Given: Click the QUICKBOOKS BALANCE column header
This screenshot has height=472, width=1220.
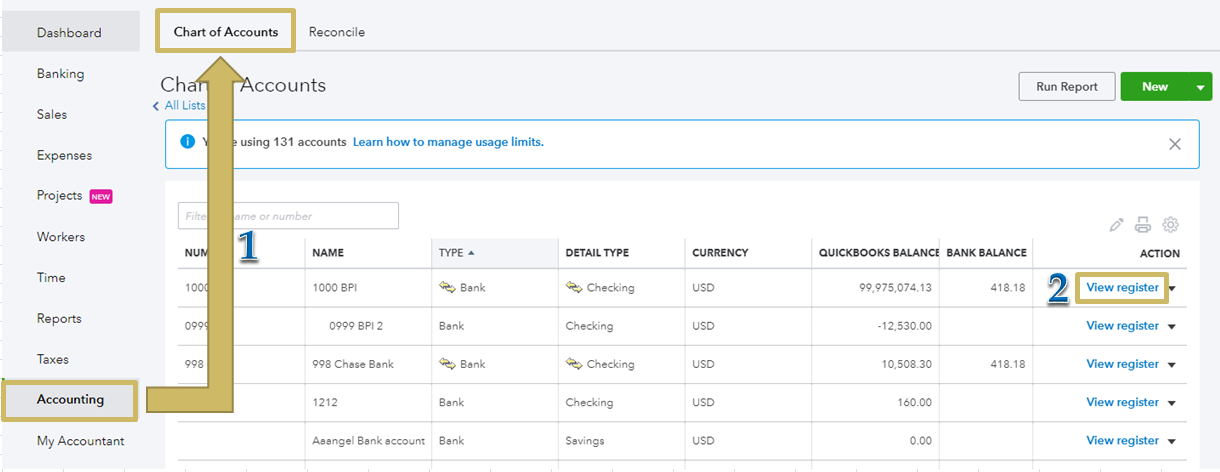Looking at the screenshot, I should coord(879,253).
